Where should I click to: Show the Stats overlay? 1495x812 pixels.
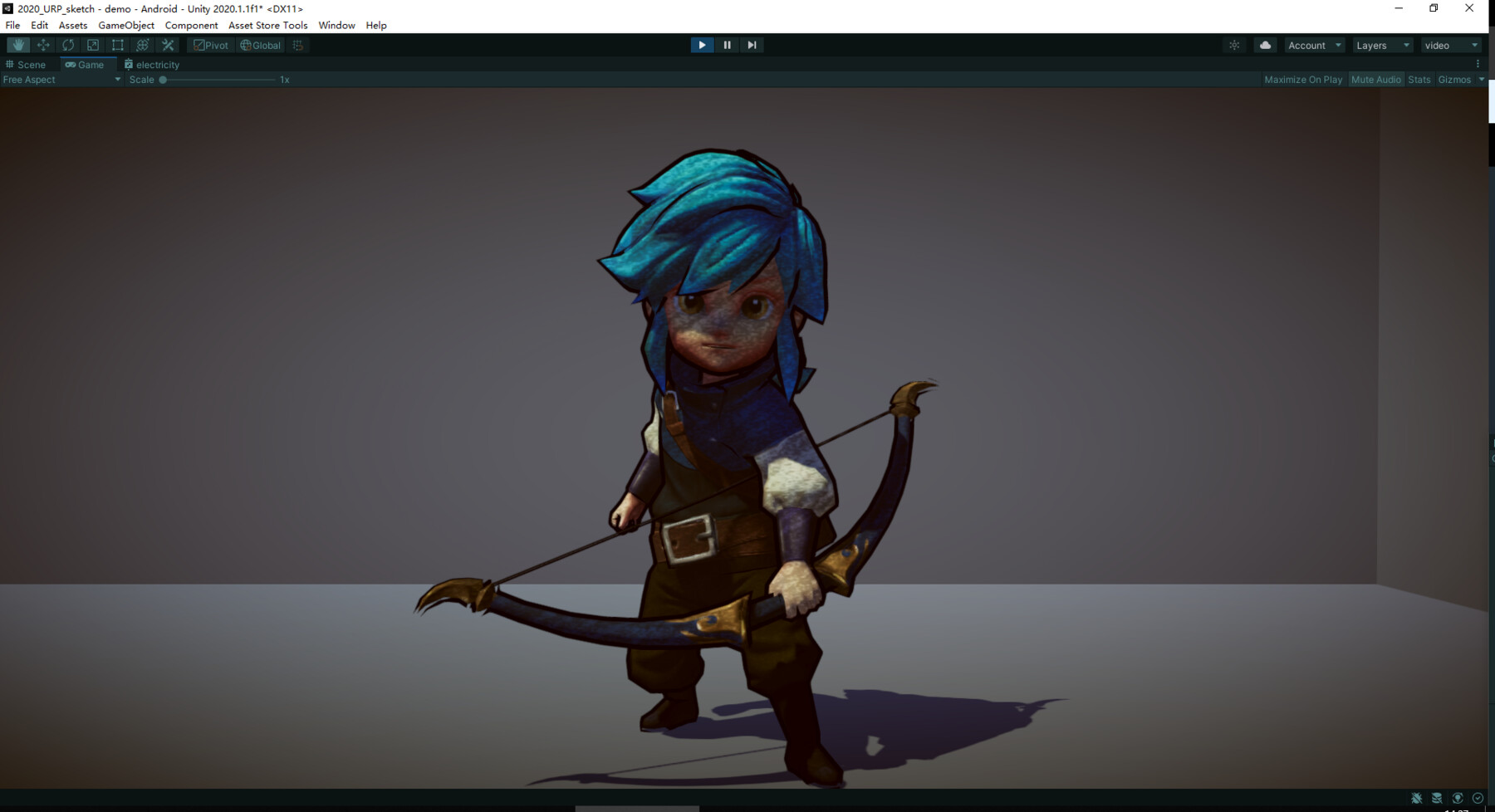pos(1419,79)
